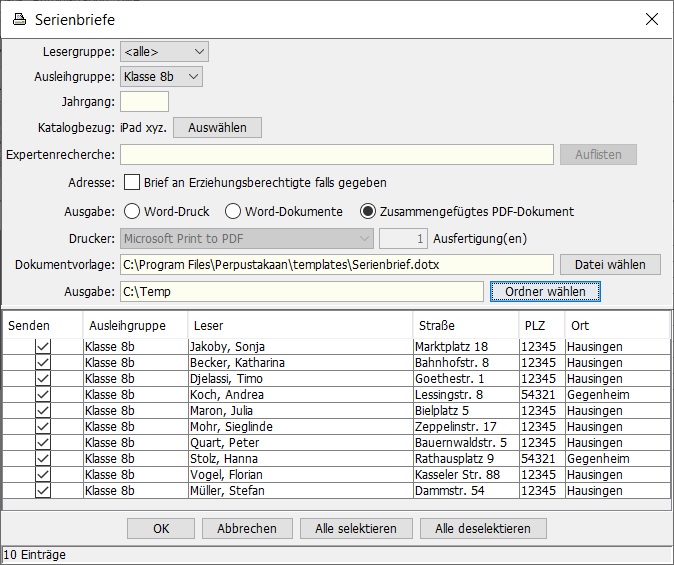Sort table by the Leser column header

pyautogui.click(x=300, y=325)
